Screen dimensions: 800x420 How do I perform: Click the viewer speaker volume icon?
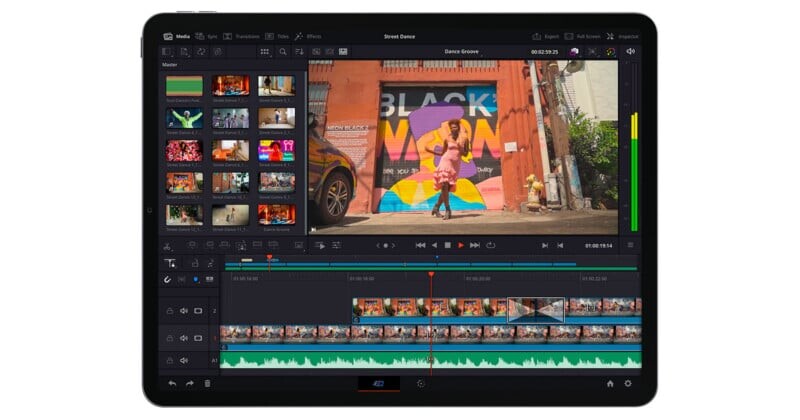coord(630,51)
